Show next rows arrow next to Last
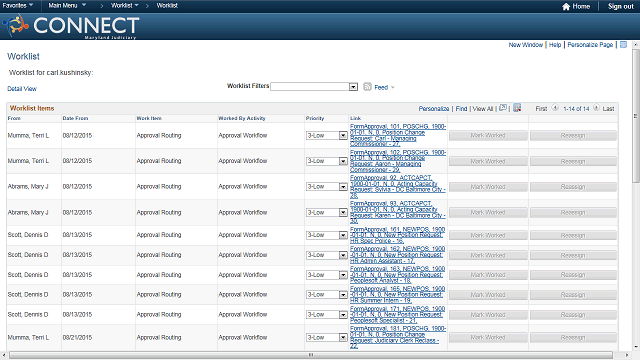Screen dimensions: 640x360 point(596,108)
